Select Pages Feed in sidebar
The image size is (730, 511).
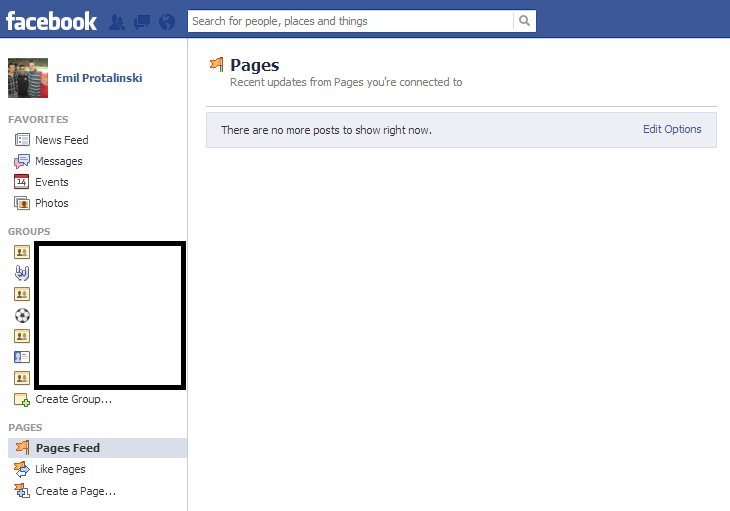pyautogui.click(x=97, y=448)
